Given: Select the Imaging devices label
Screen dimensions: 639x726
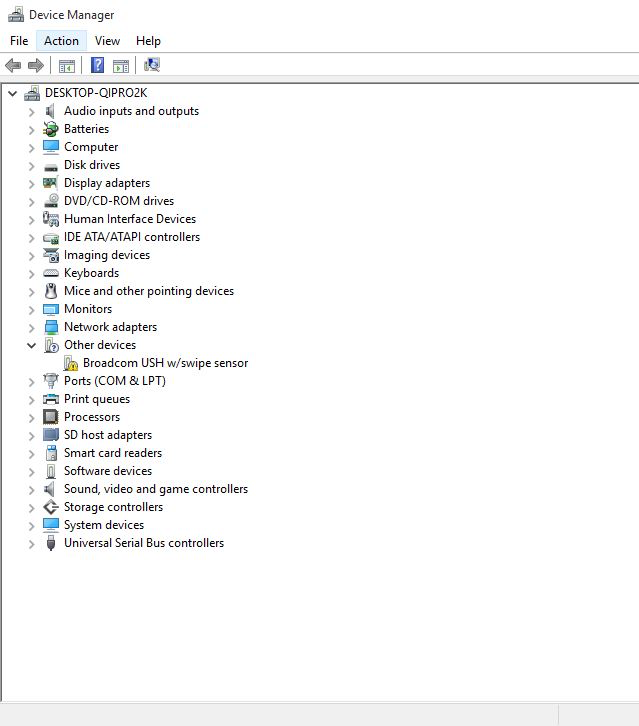Looking at the screenshot, I should [x=107, y=255].
